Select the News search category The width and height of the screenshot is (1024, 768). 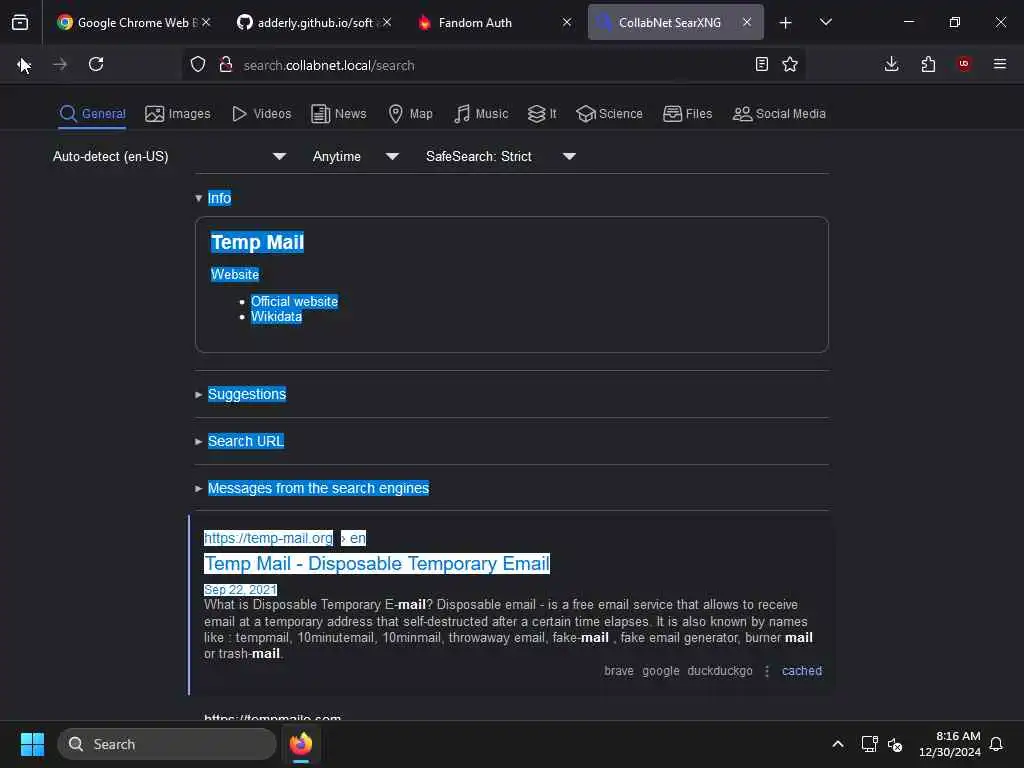coord(339,114)
